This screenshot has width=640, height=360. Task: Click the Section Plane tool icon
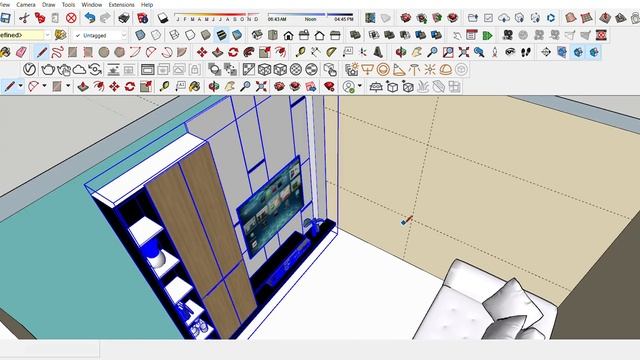coord(546,52)
